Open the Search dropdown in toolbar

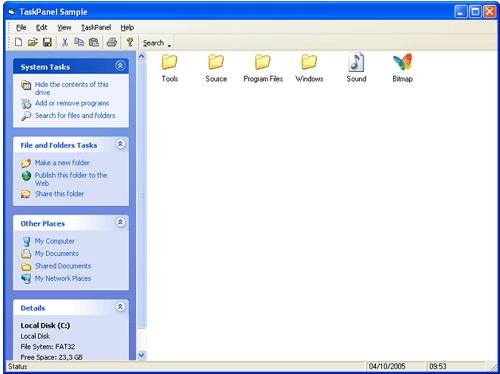pyautogui.click(x=157, y=43)
